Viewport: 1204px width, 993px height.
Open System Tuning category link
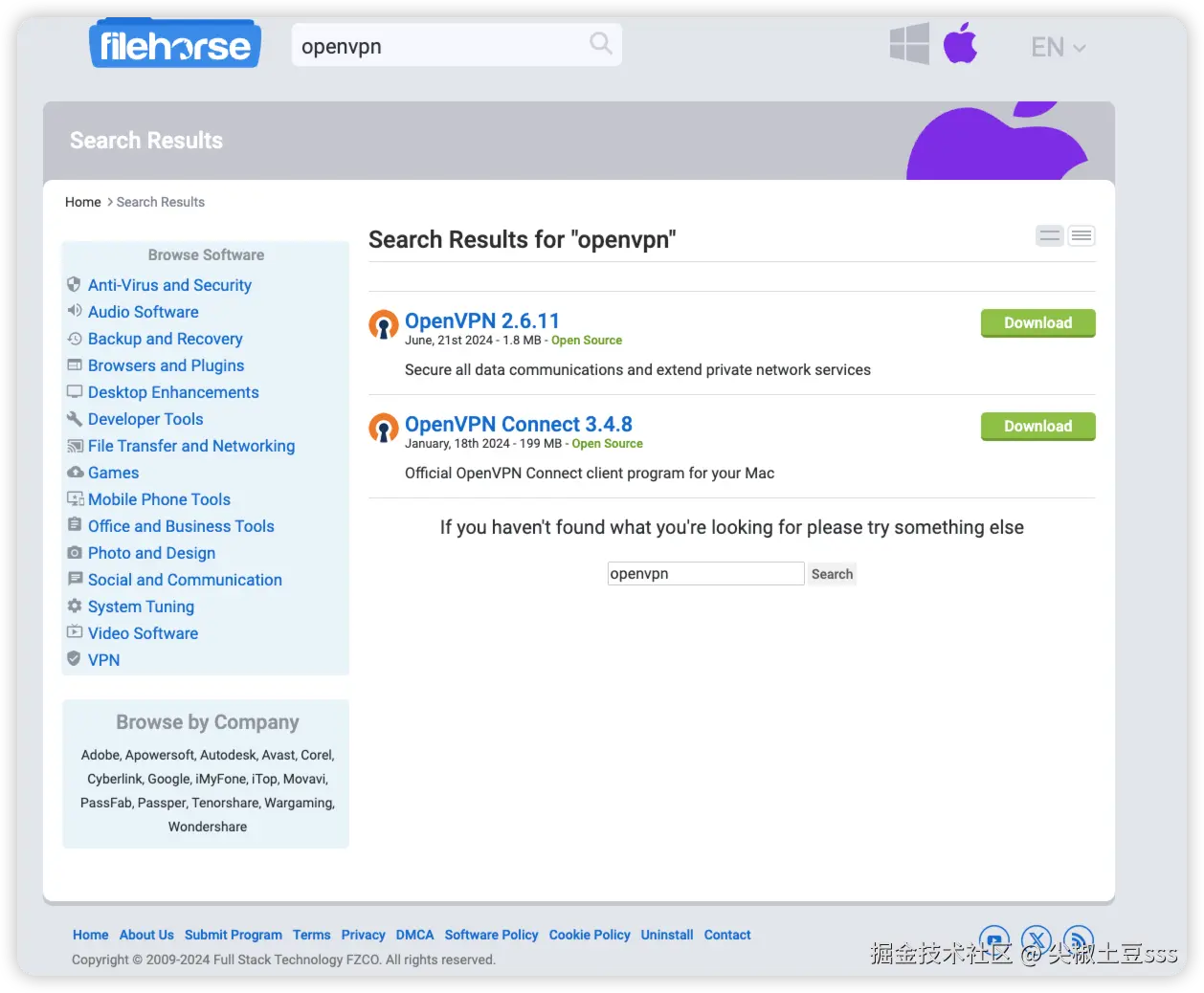pyautogui.click(x=141, y=607)
